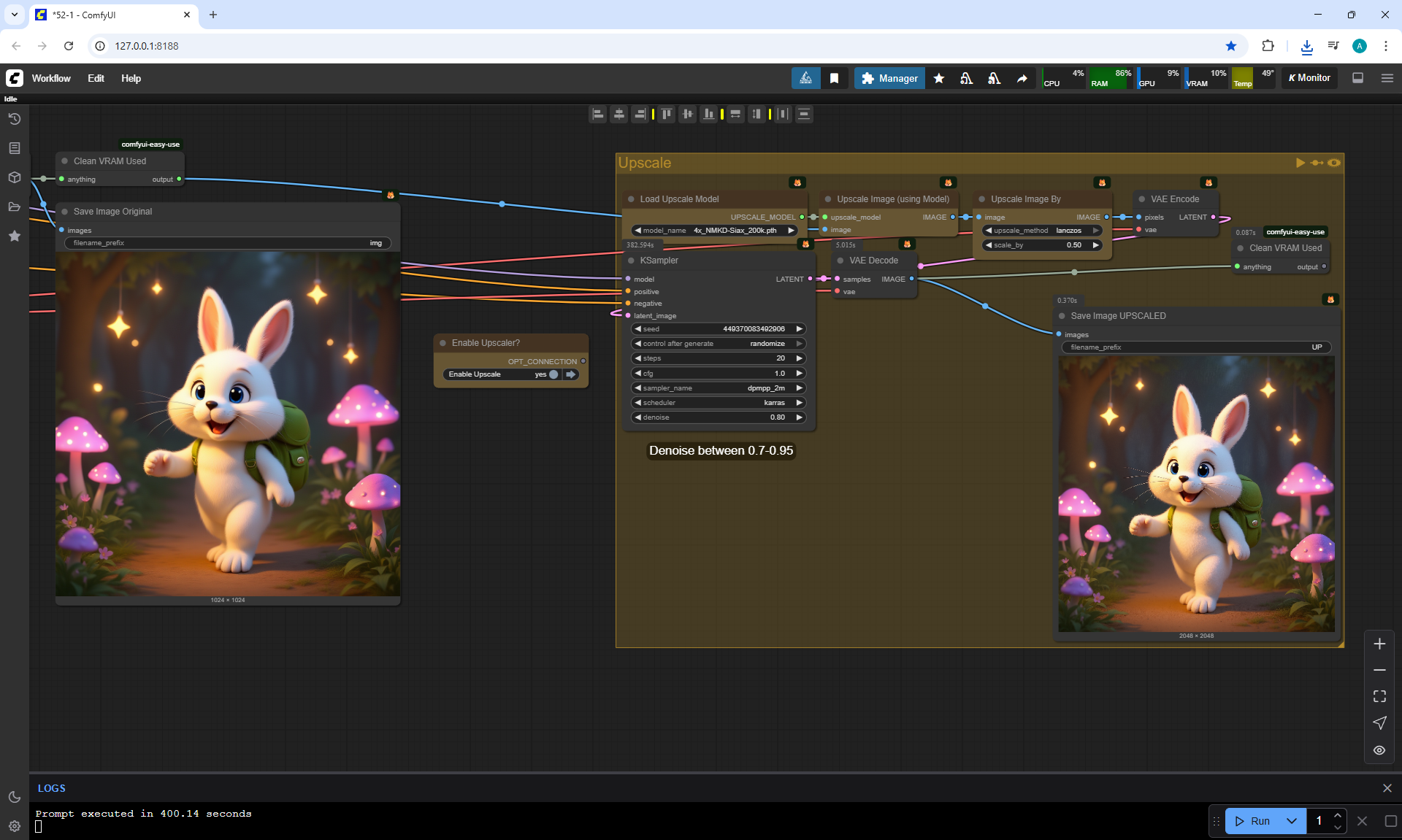The image size is (1402, 840).
Task: Click the Manager button
Action: point(889,78)
